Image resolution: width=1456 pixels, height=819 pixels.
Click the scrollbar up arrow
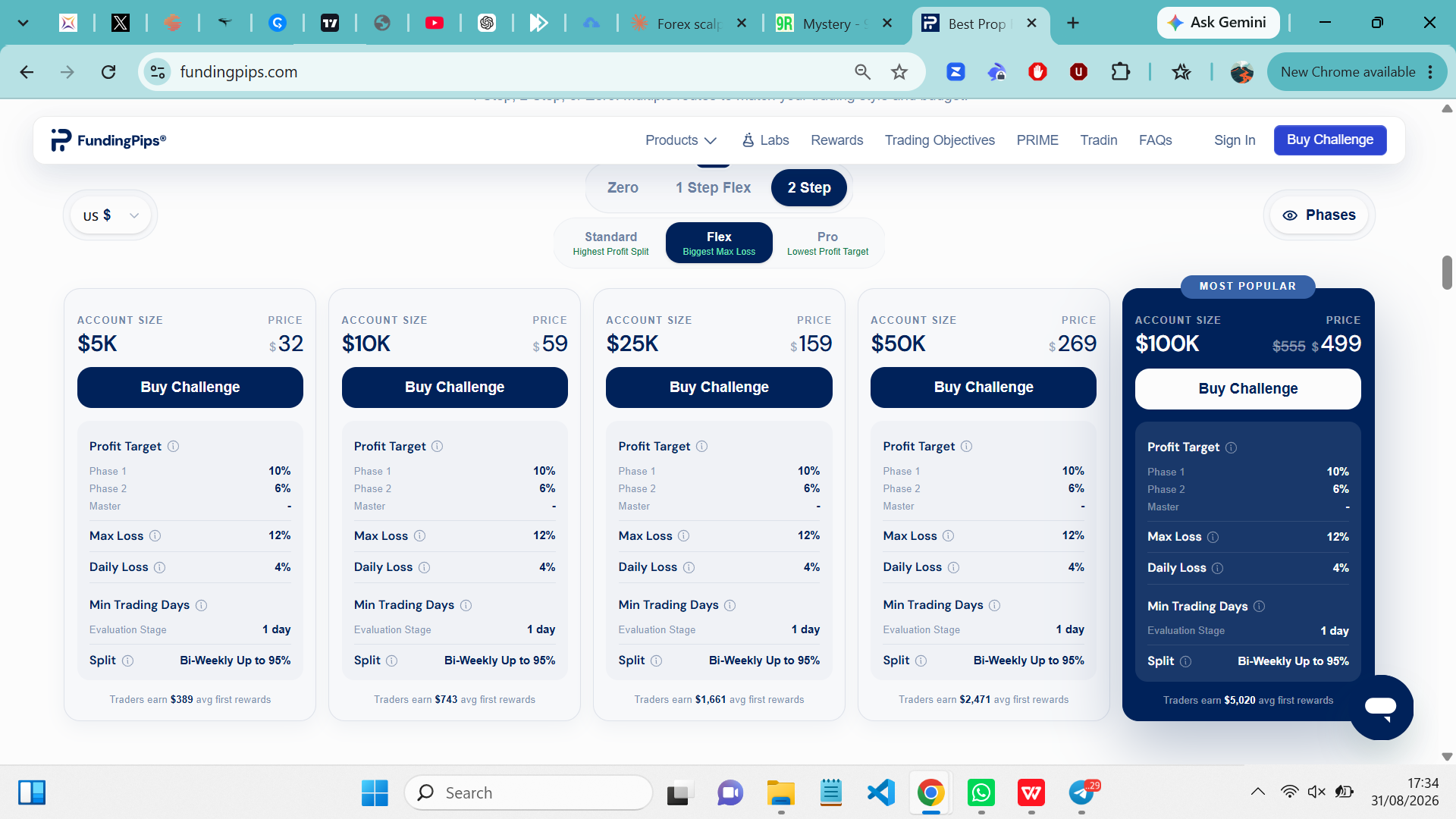pyautogui.click(x=1447, y=108)
